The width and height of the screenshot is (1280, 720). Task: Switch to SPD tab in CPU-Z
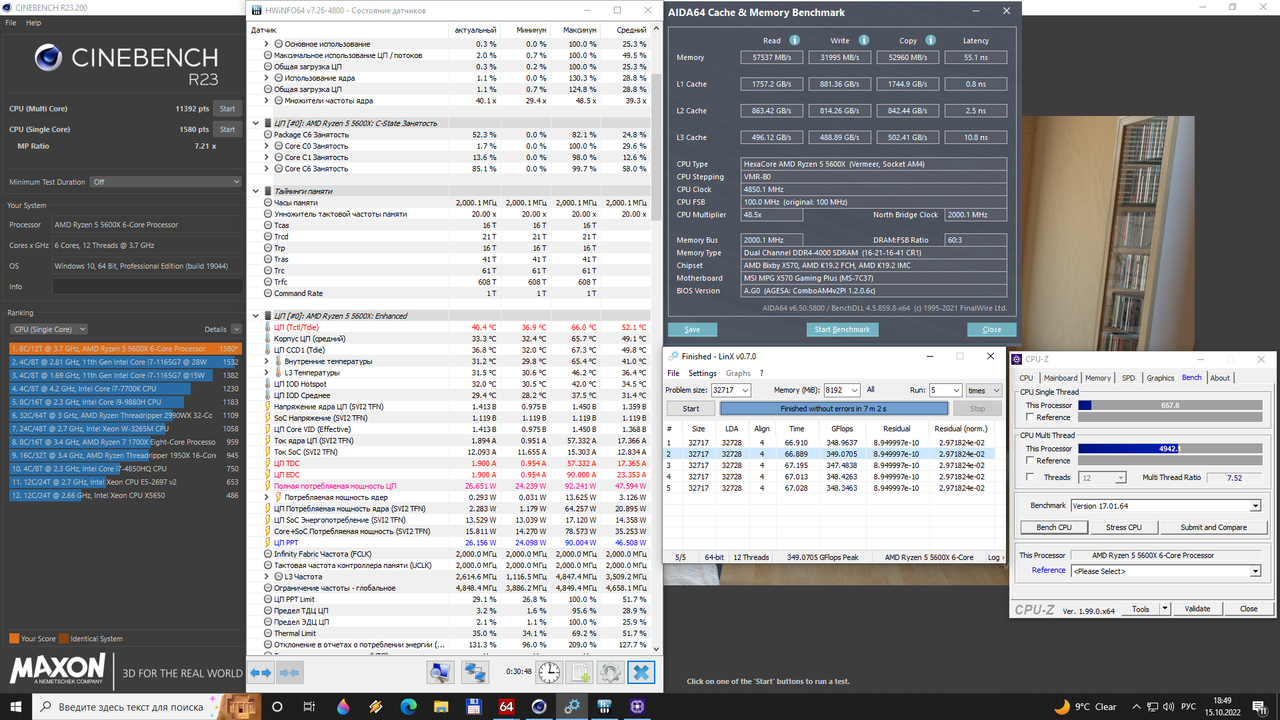click(x=1129, y=378)
